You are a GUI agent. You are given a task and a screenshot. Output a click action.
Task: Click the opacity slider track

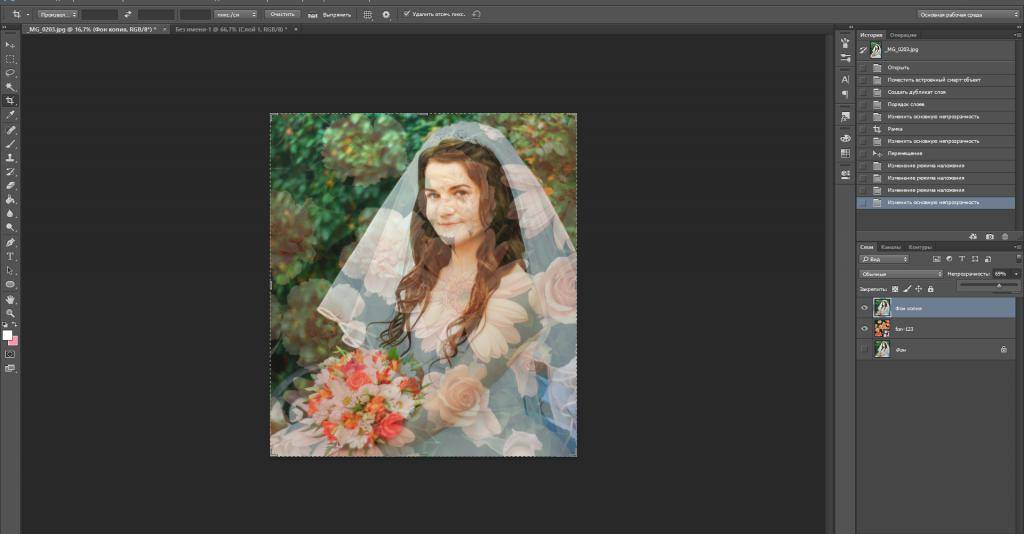pyautogui.click(x=988, y=286)
